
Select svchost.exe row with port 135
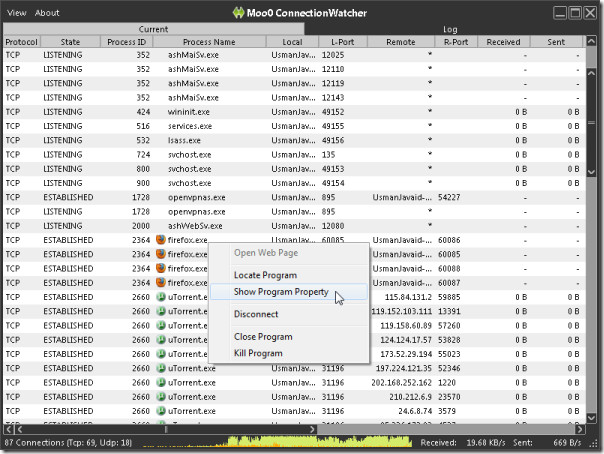pos(294,155)
